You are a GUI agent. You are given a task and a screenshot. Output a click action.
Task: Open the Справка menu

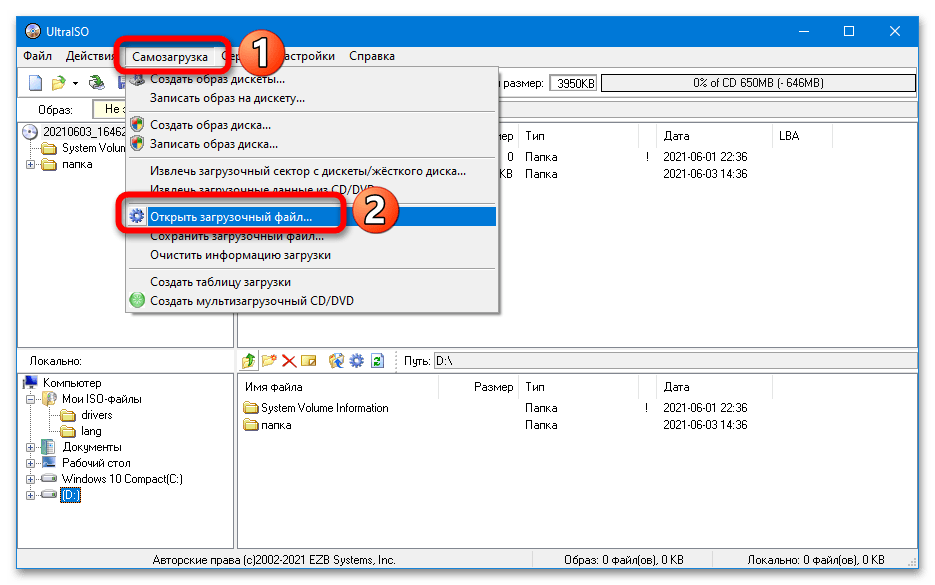[371, 56]
